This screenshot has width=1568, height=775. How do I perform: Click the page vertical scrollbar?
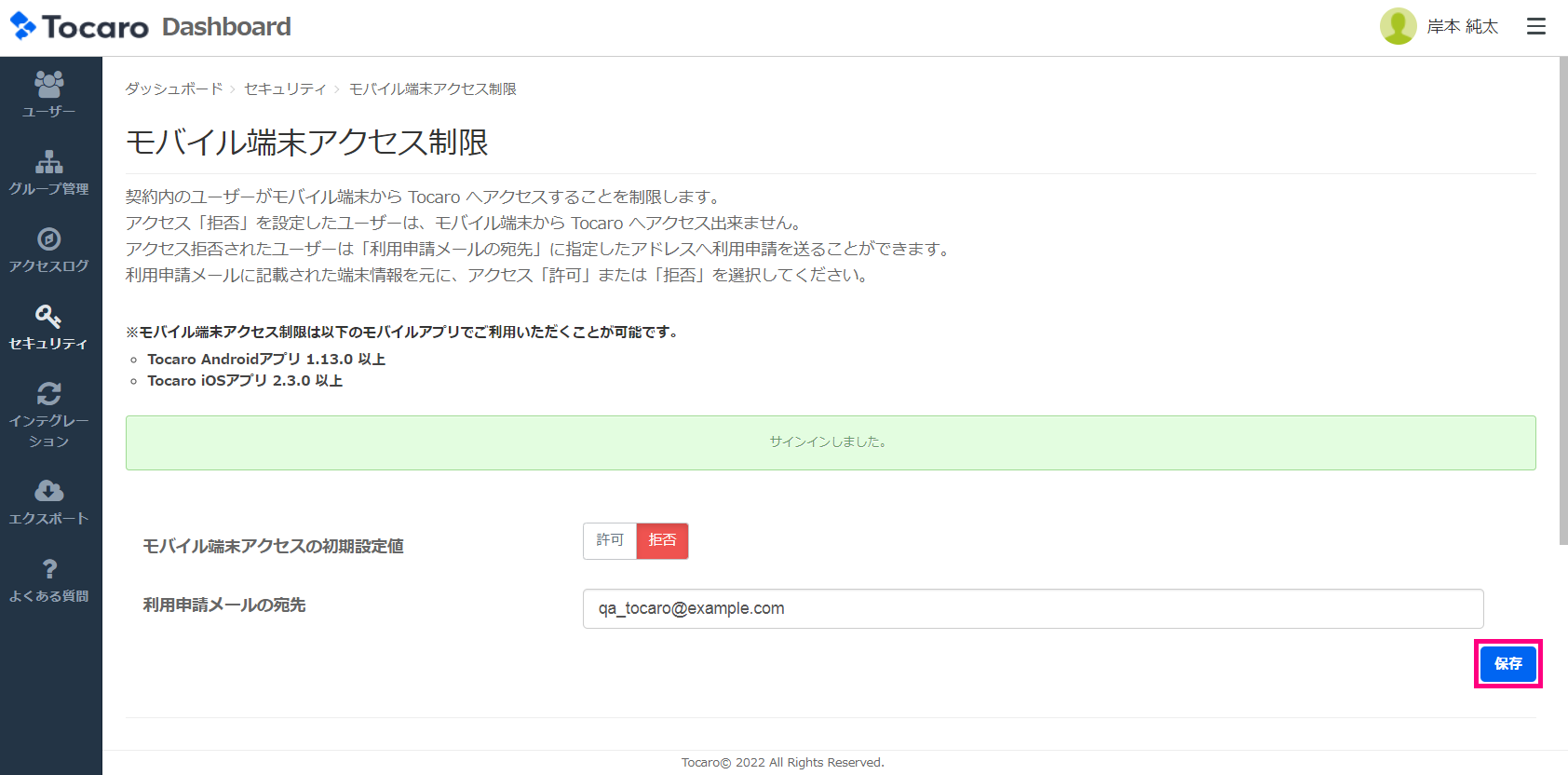[1562, 300]
